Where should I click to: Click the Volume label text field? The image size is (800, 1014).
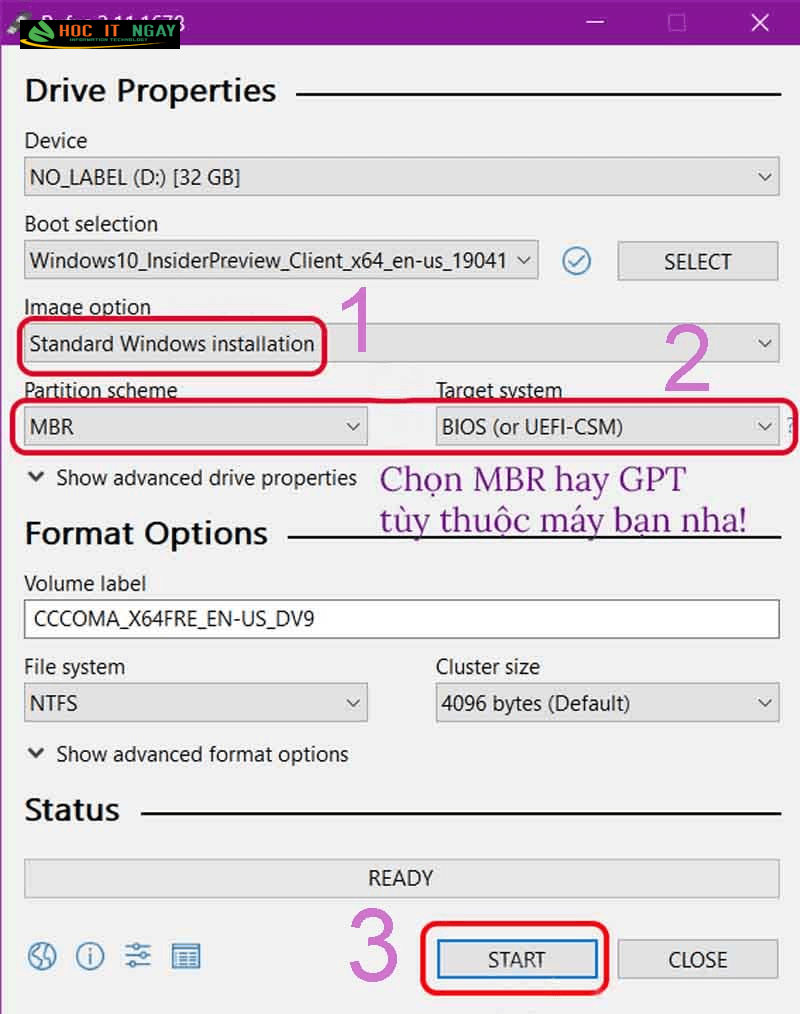click(402, 619)
